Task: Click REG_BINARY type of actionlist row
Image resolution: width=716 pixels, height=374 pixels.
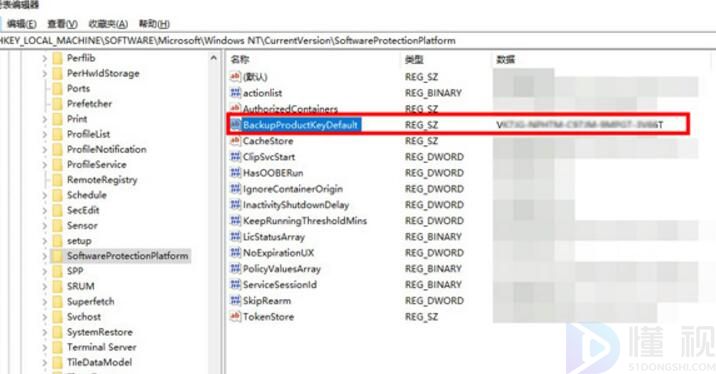Action: 433,93
